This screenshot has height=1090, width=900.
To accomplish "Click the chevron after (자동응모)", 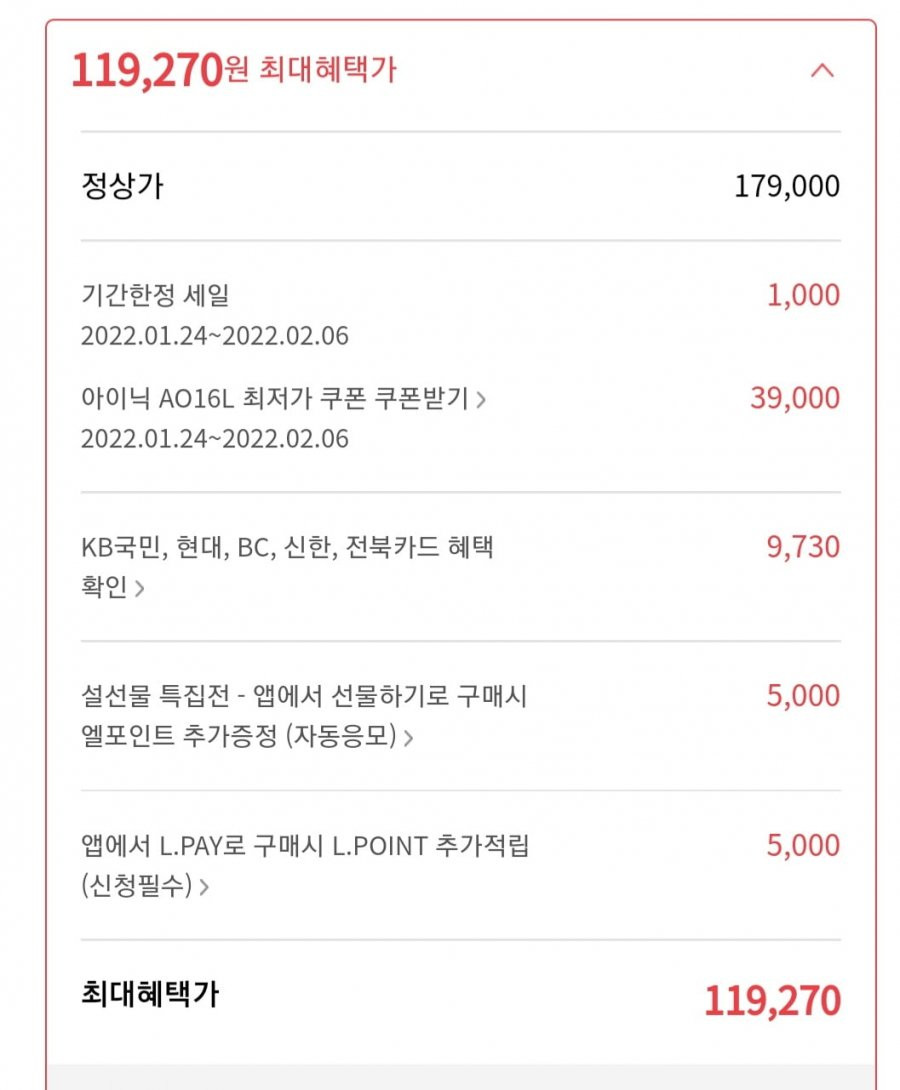I will 409,738.
